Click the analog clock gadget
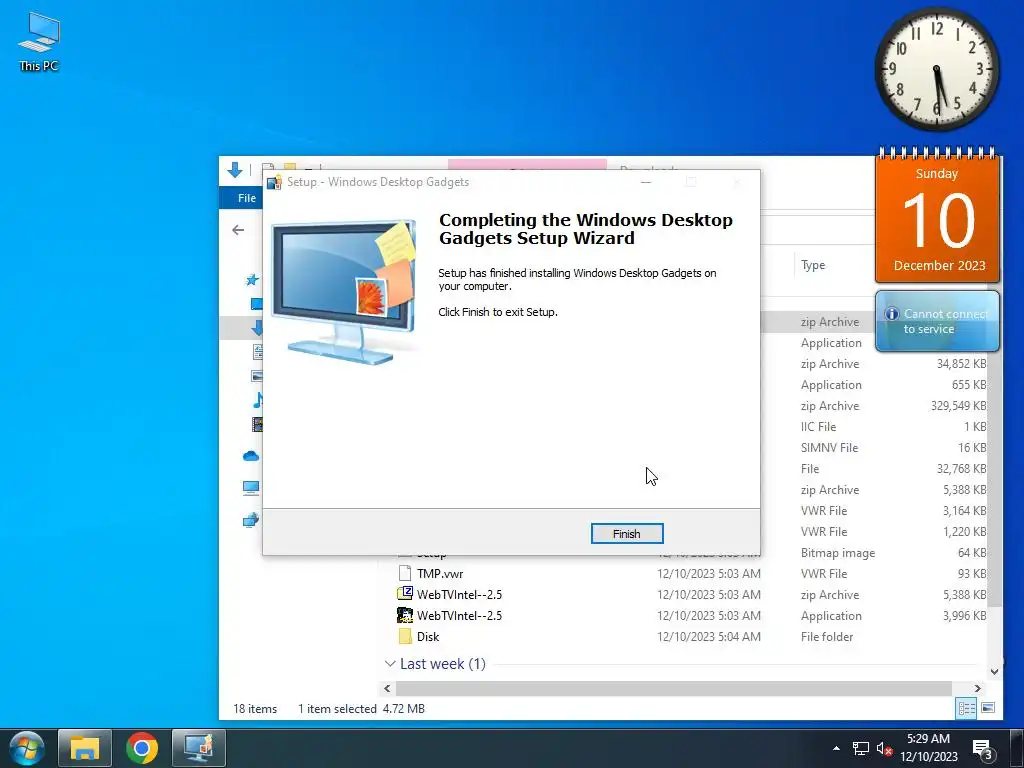The image size is (1024, 768). click(x=937, y=69)
